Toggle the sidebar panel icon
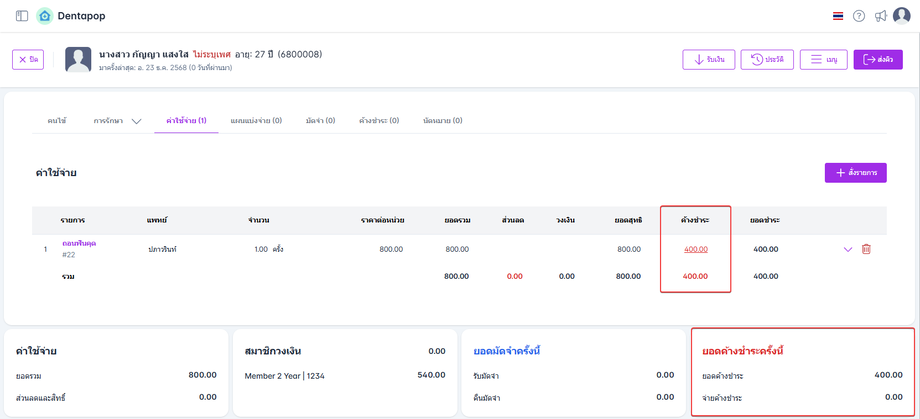Image resolution: width=920 pixels, height=419 pixels. (22, 16)
